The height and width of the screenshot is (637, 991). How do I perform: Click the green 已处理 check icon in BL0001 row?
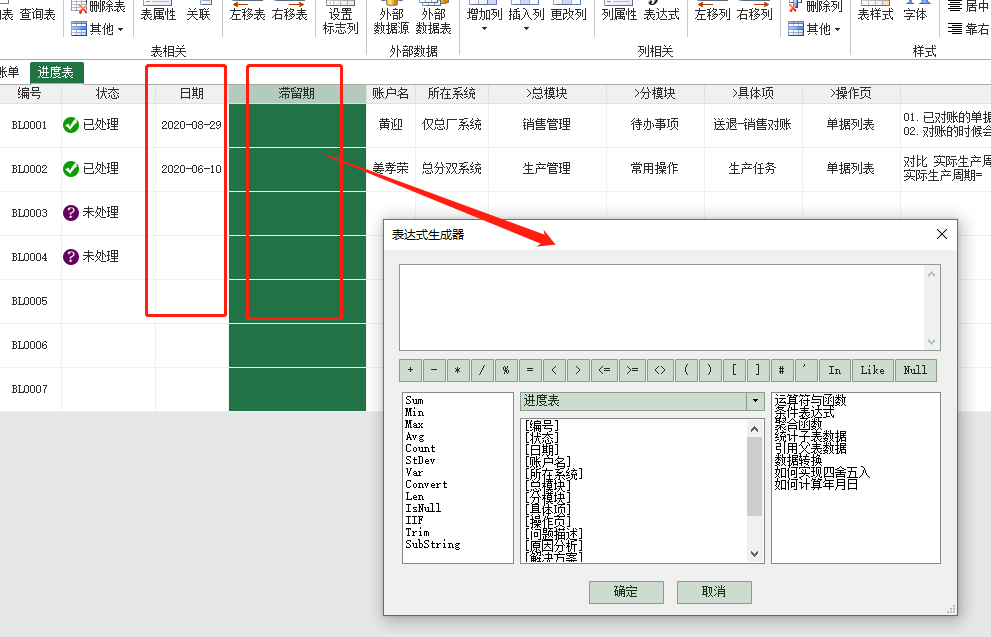[71, 125]
